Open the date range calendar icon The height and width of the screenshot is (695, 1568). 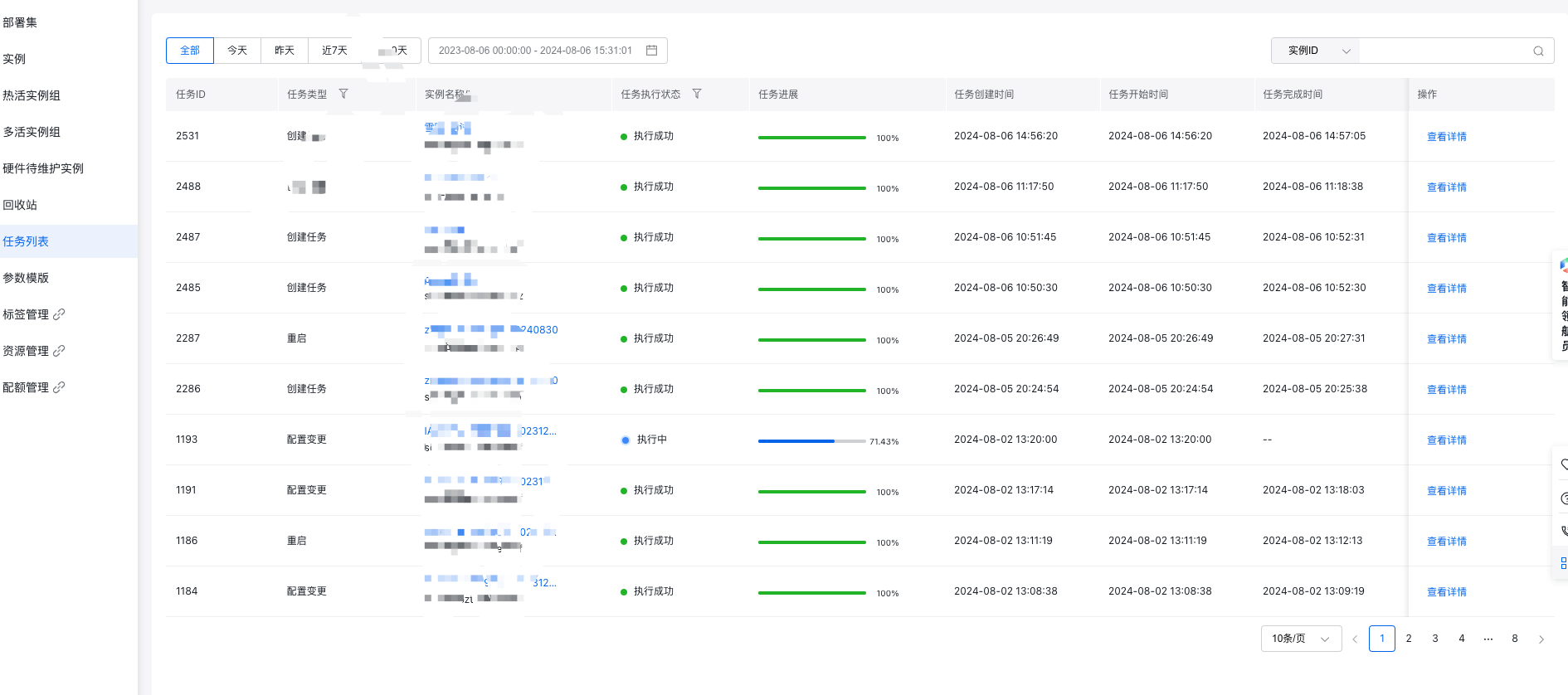tap(651, 51)
